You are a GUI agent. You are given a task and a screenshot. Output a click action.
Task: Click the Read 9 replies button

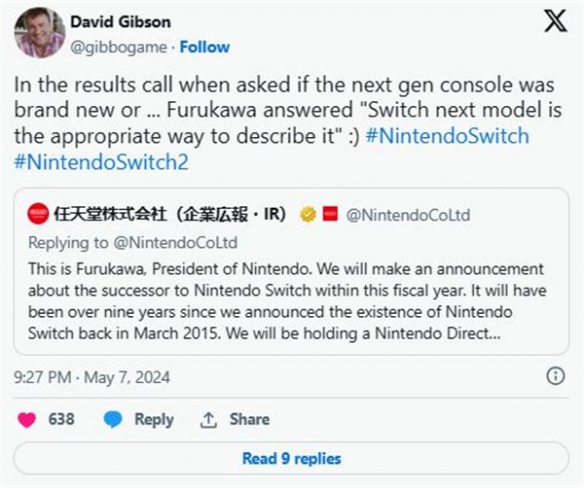[291, 458]
